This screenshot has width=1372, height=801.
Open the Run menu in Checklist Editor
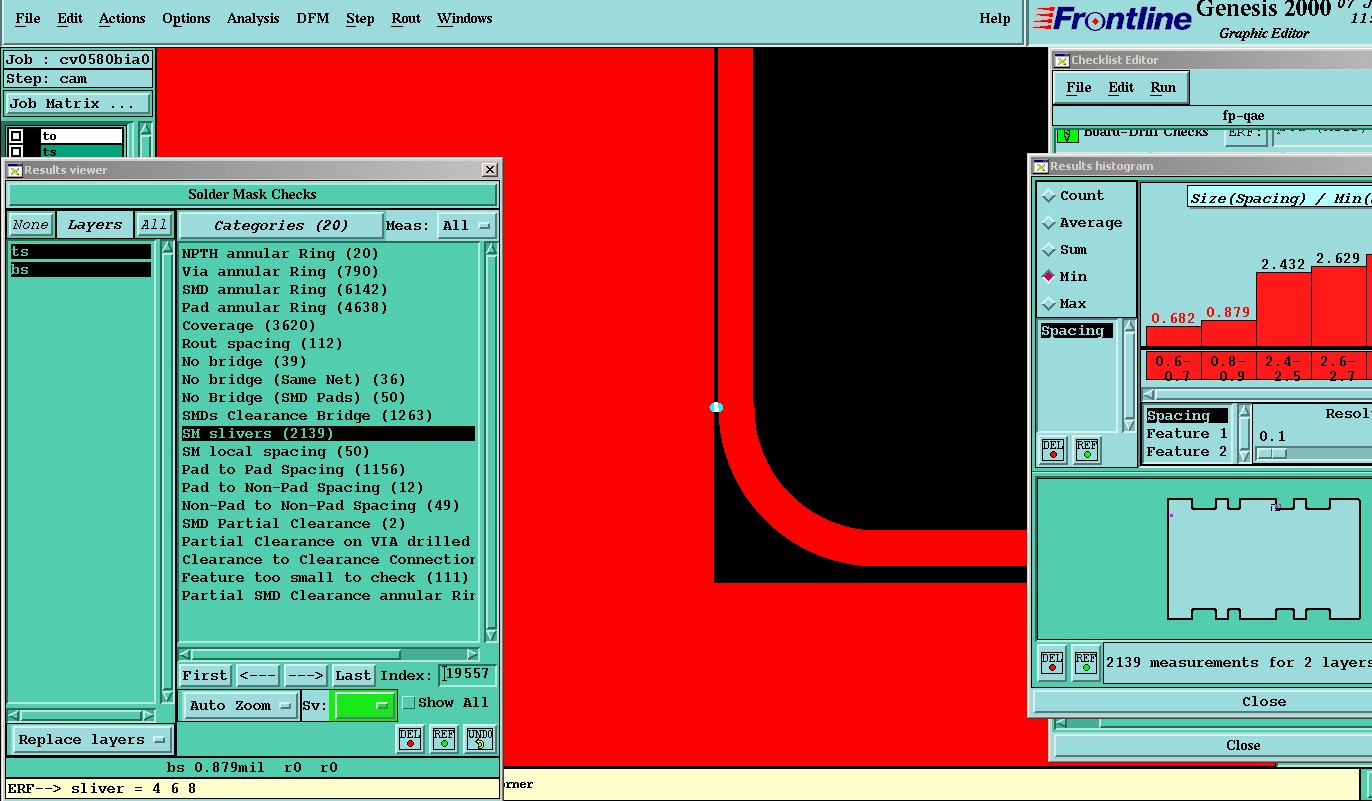[1163, 87]
